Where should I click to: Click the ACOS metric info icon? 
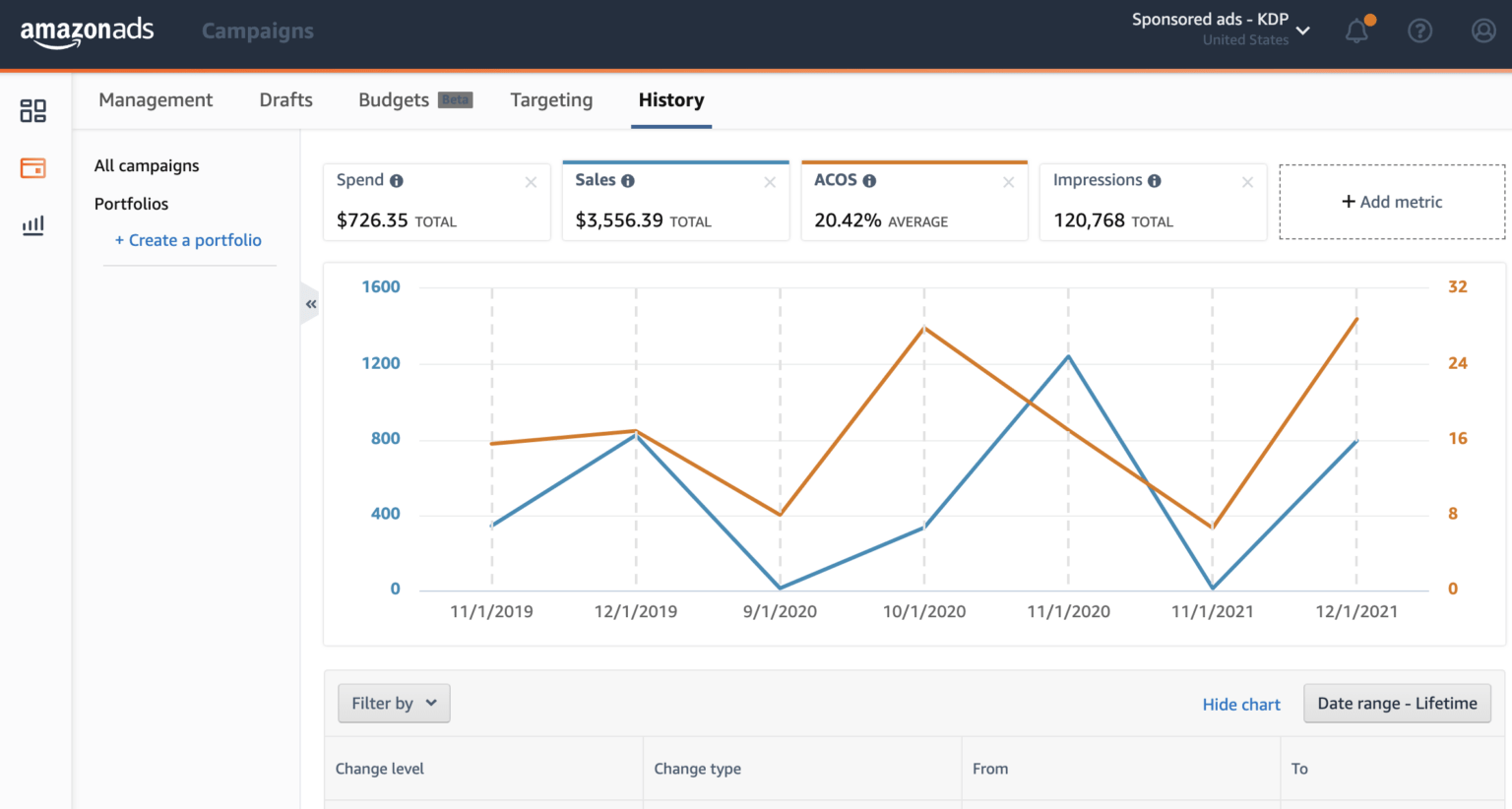pyautogui.click(x=870, y=180)
